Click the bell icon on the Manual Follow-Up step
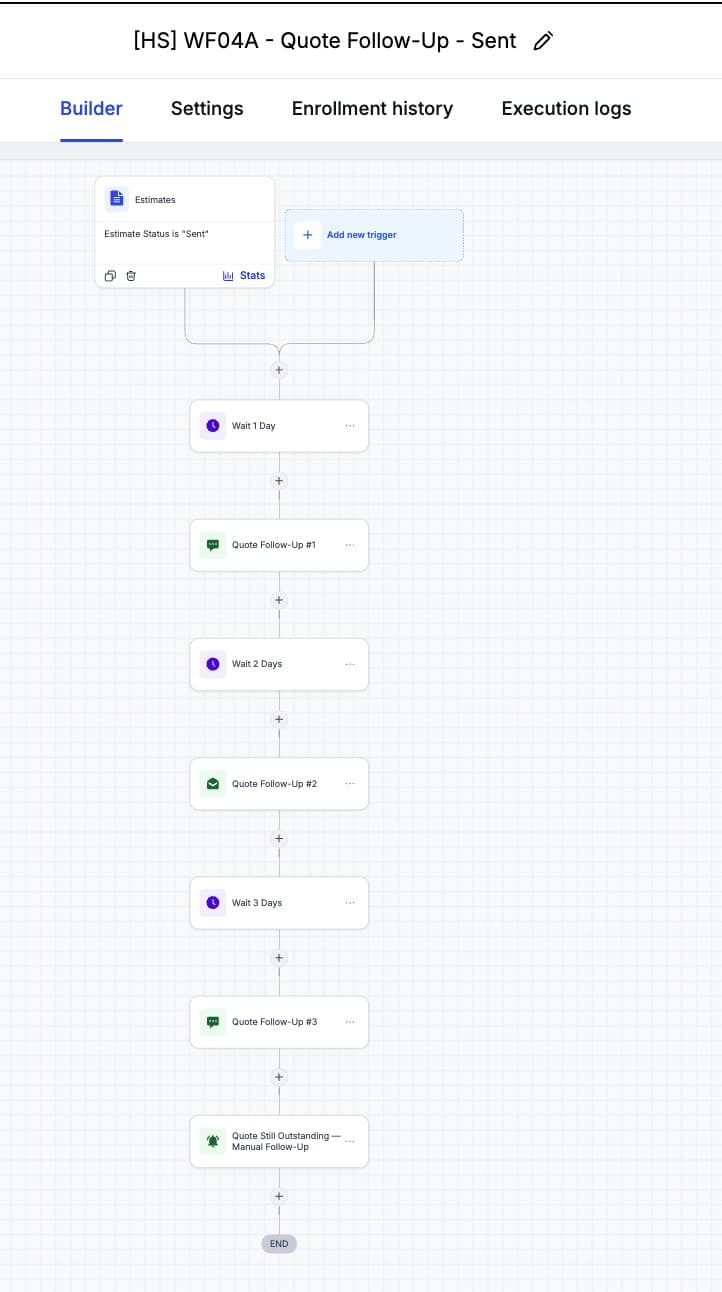Image resolution: width=722 pixels, height=1292 pixels. click(x=212, y=1141)
